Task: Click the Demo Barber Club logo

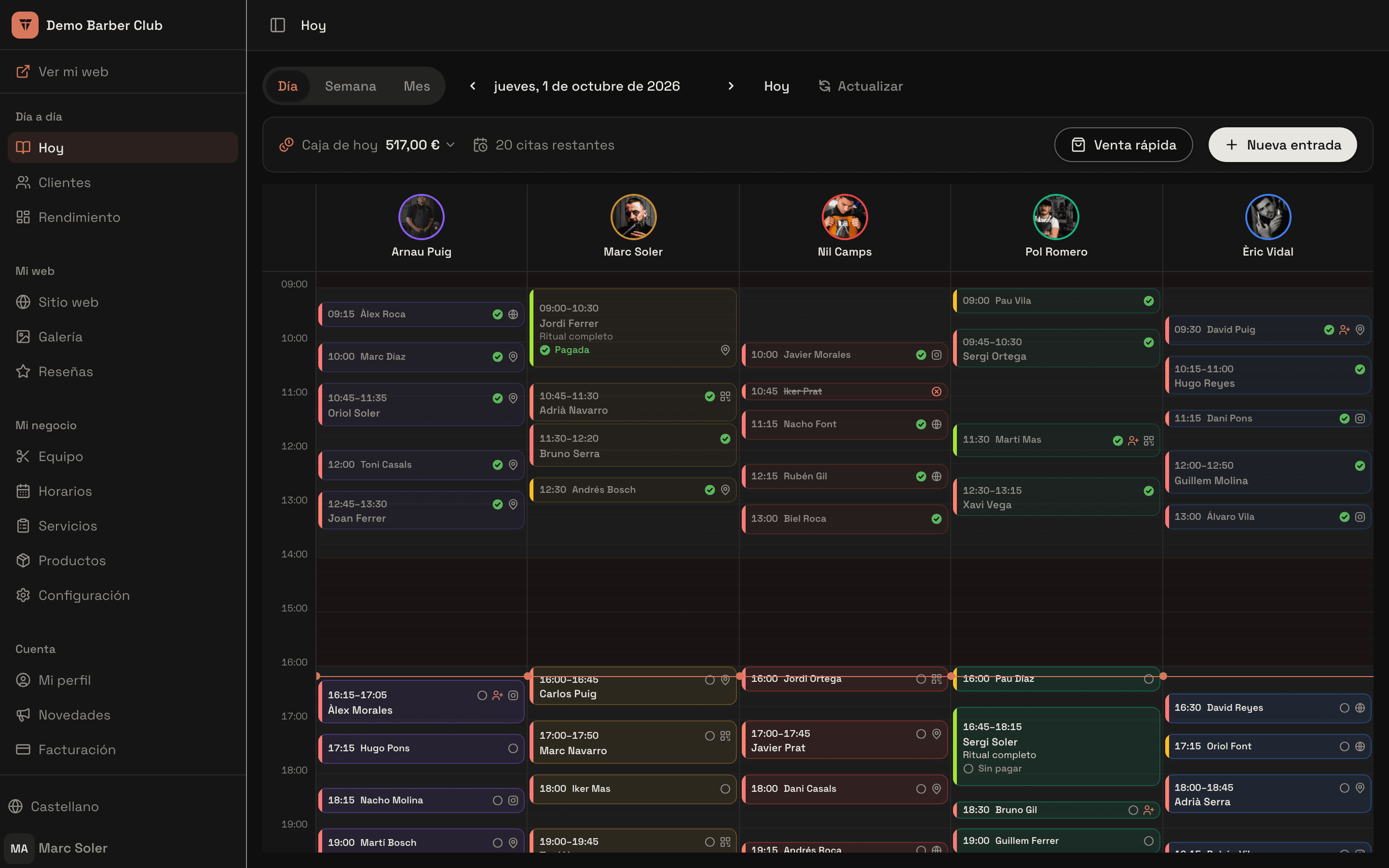Action: [x=25, y=25]
